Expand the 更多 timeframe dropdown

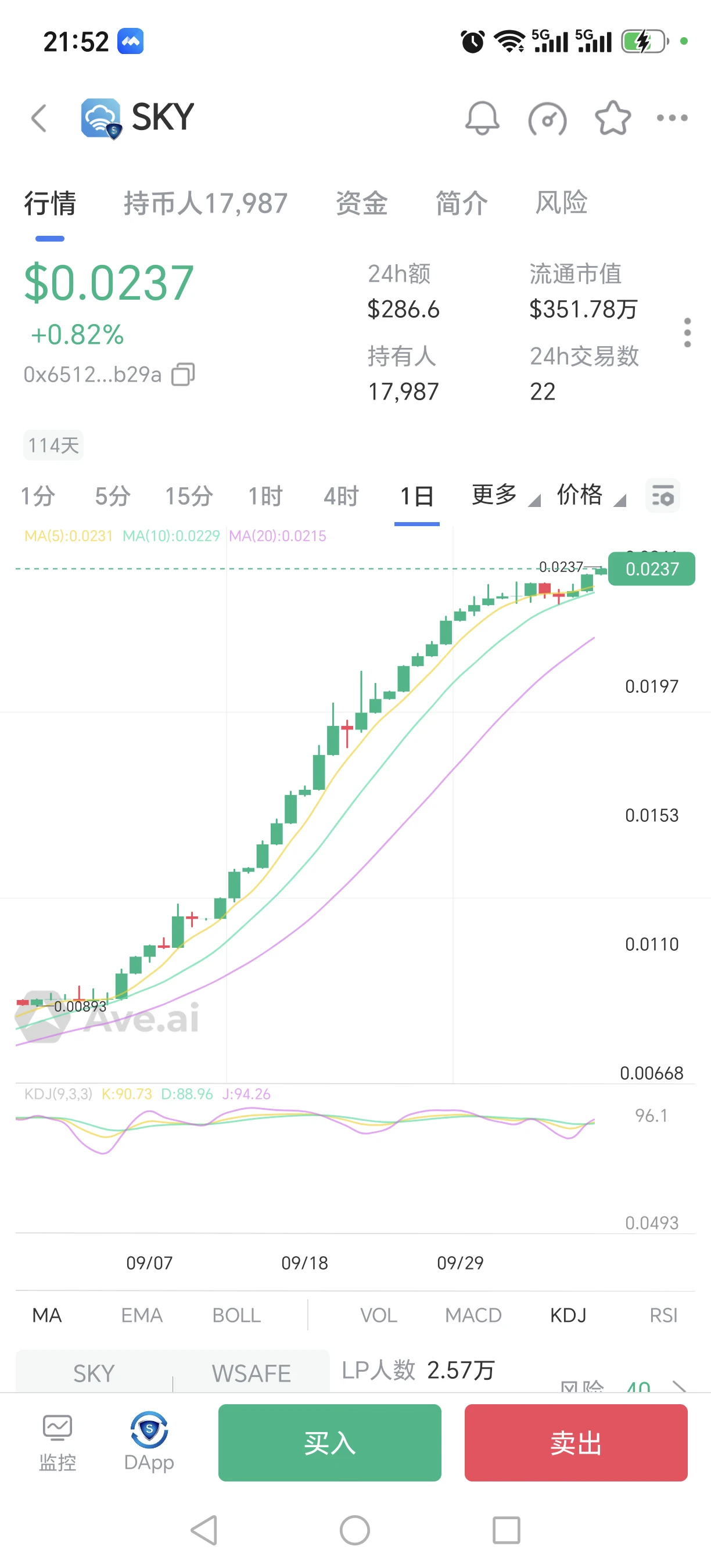point(506,495)
